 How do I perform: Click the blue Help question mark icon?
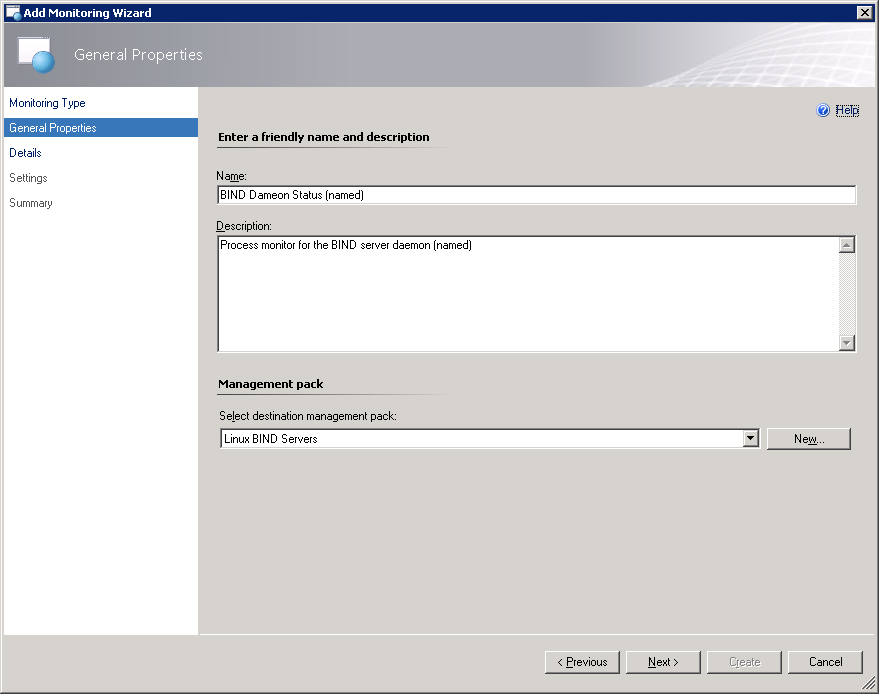[823, 111]
